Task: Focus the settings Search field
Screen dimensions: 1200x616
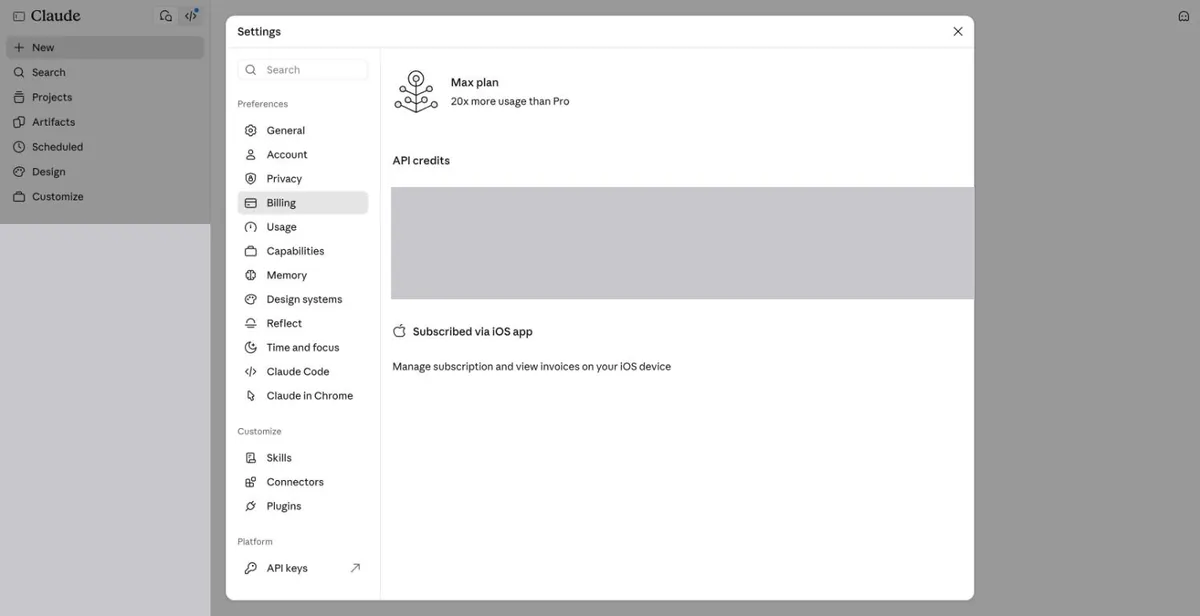Action: 303,70
